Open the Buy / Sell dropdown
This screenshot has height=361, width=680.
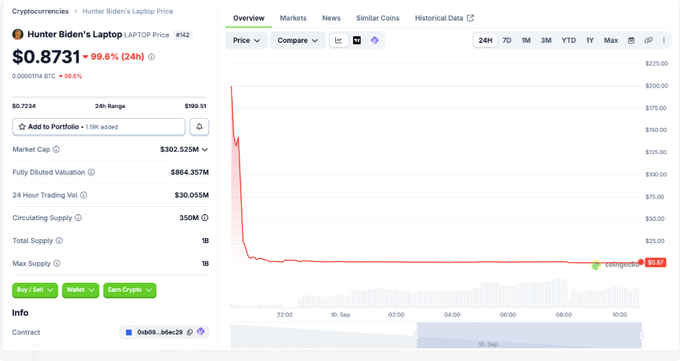(x=35, y=290)
